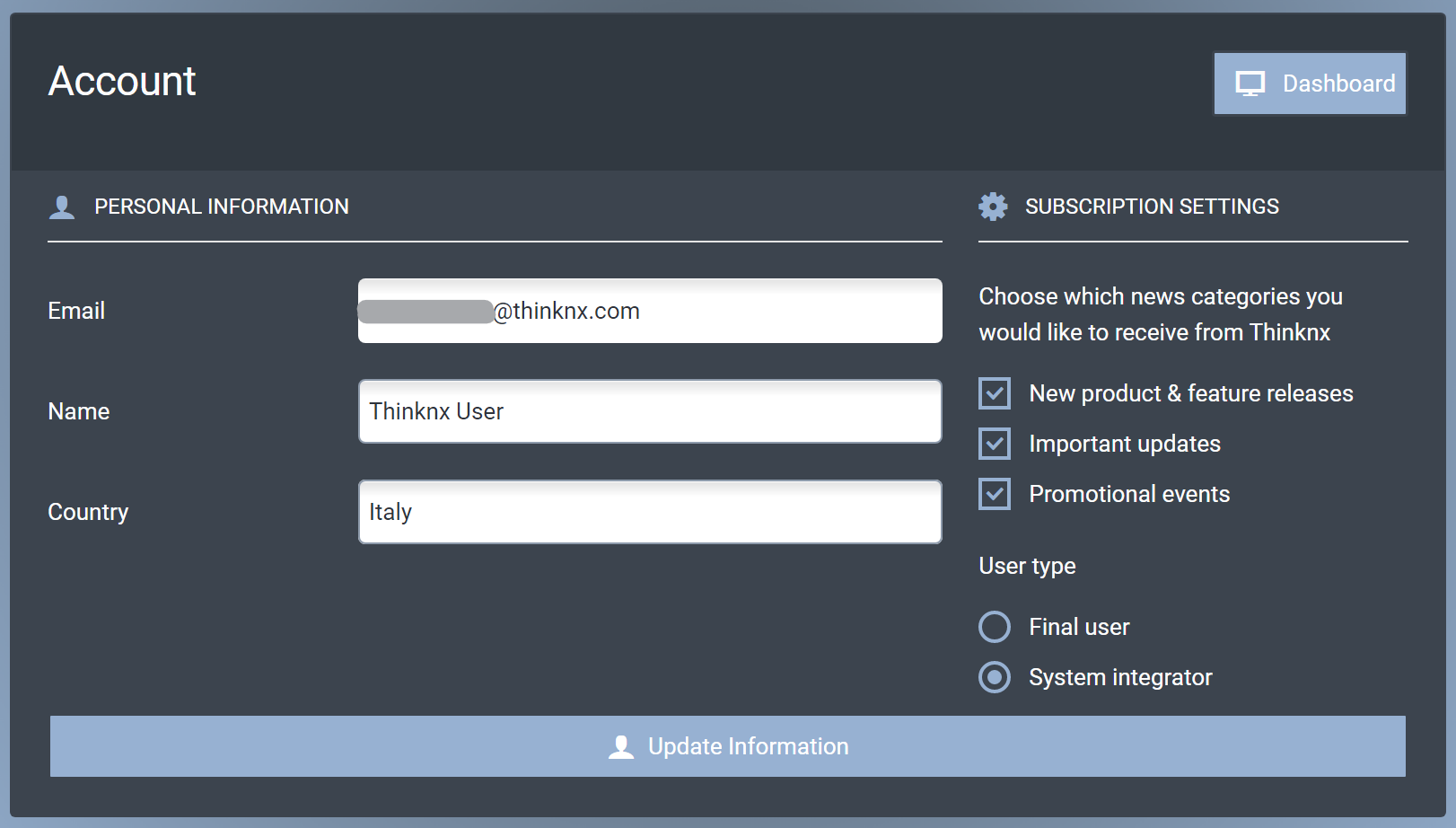Image resolution: width=1456 pixels, height=828 pixels.
Task: Choose the System integrator radio button
Action: click(x=995, y=677)
